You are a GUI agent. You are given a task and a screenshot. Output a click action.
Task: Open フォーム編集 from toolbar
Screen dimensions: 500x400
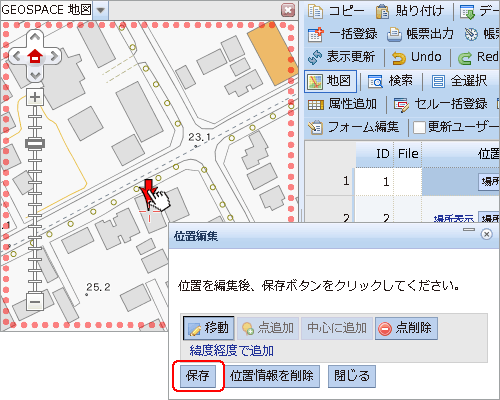pos(354,127)
